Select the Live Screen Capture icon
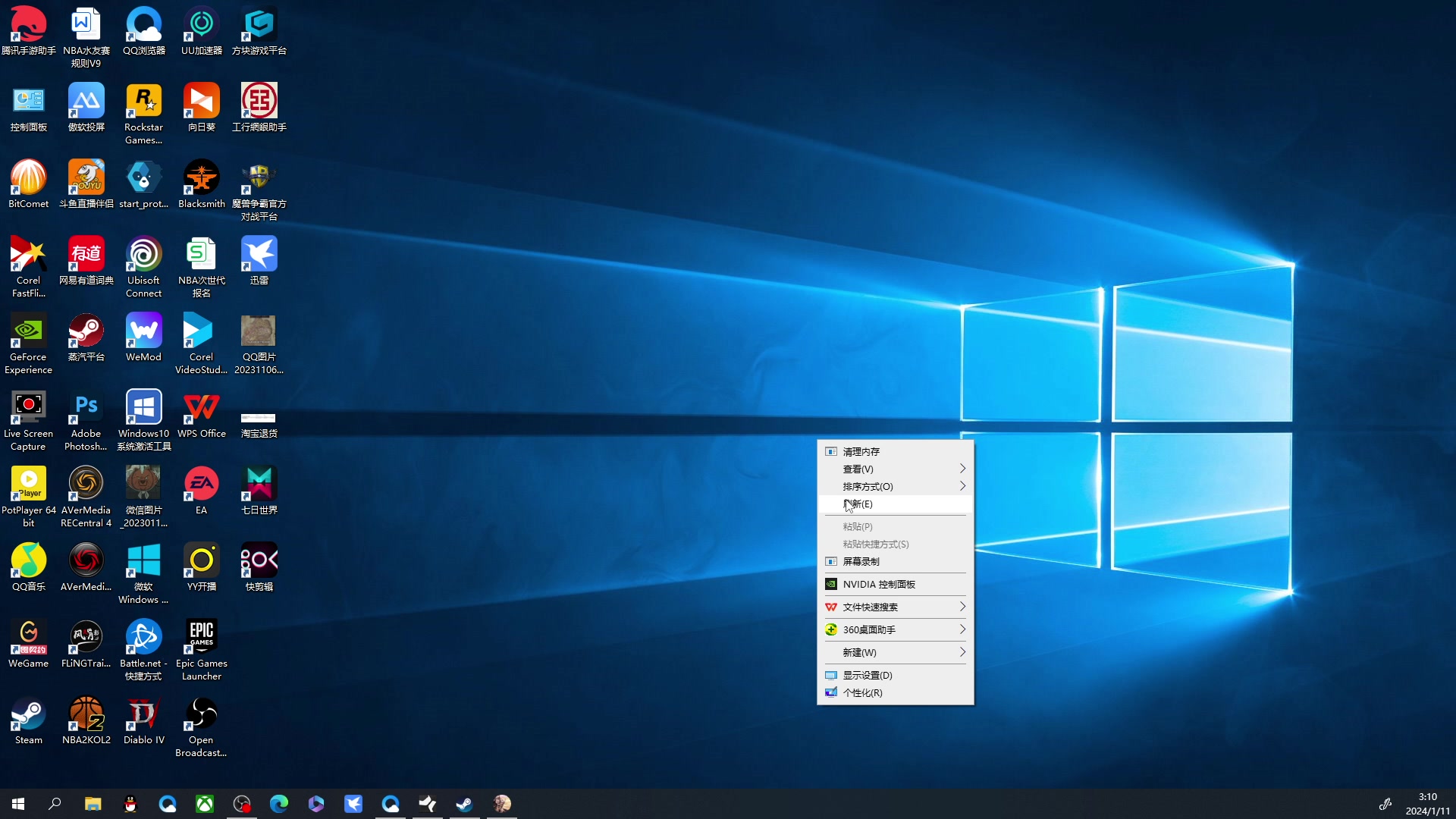Image resolution: width=1456 pixels, height=819 pixels. click(29, 420)
